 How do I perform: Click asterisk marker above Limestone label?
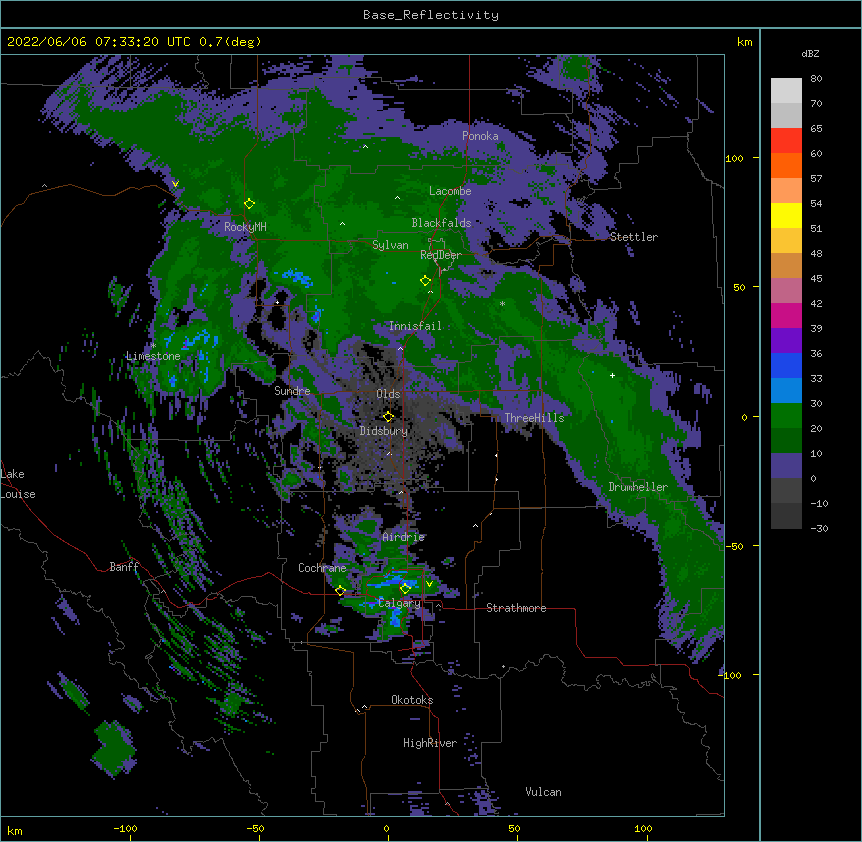(x=153, y=346)
